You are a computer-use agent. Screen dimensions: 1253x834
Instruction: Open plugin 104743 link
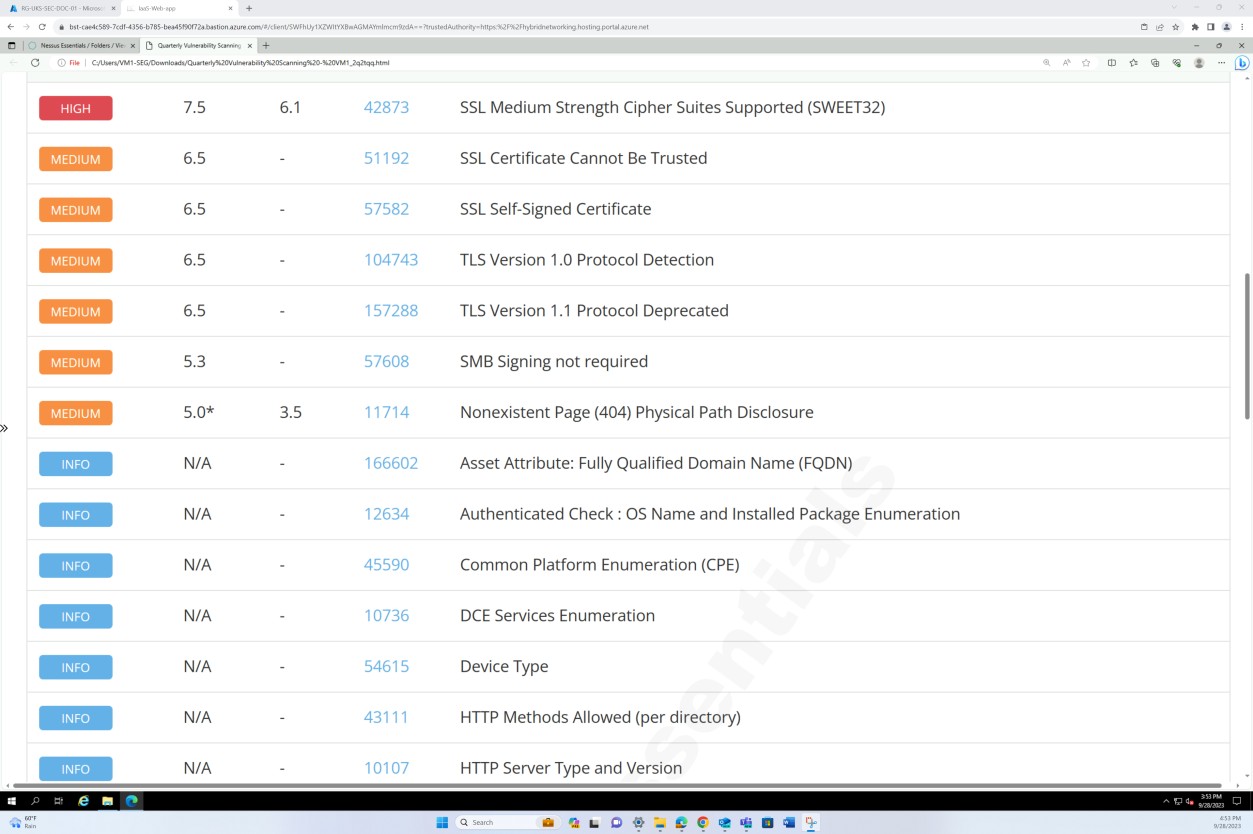tap(391, 260)
